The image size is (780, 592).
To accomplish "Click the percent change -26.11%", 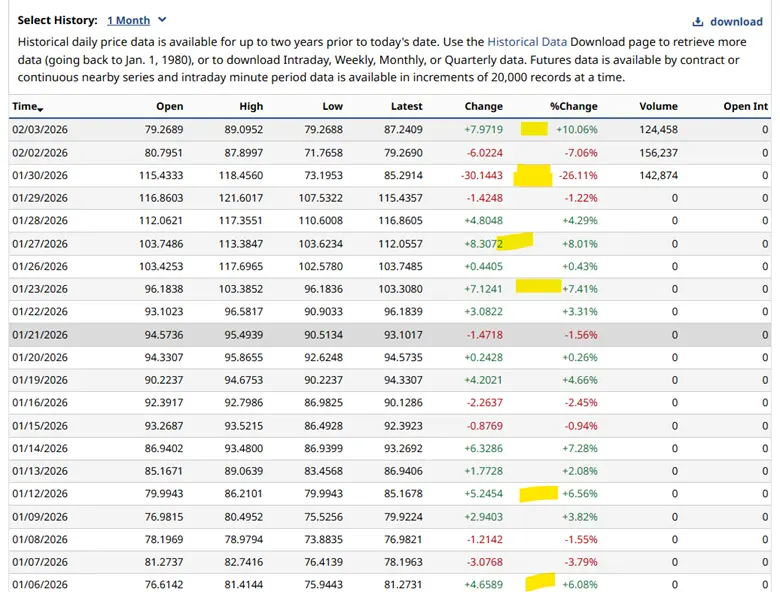I will coord(578,176).
